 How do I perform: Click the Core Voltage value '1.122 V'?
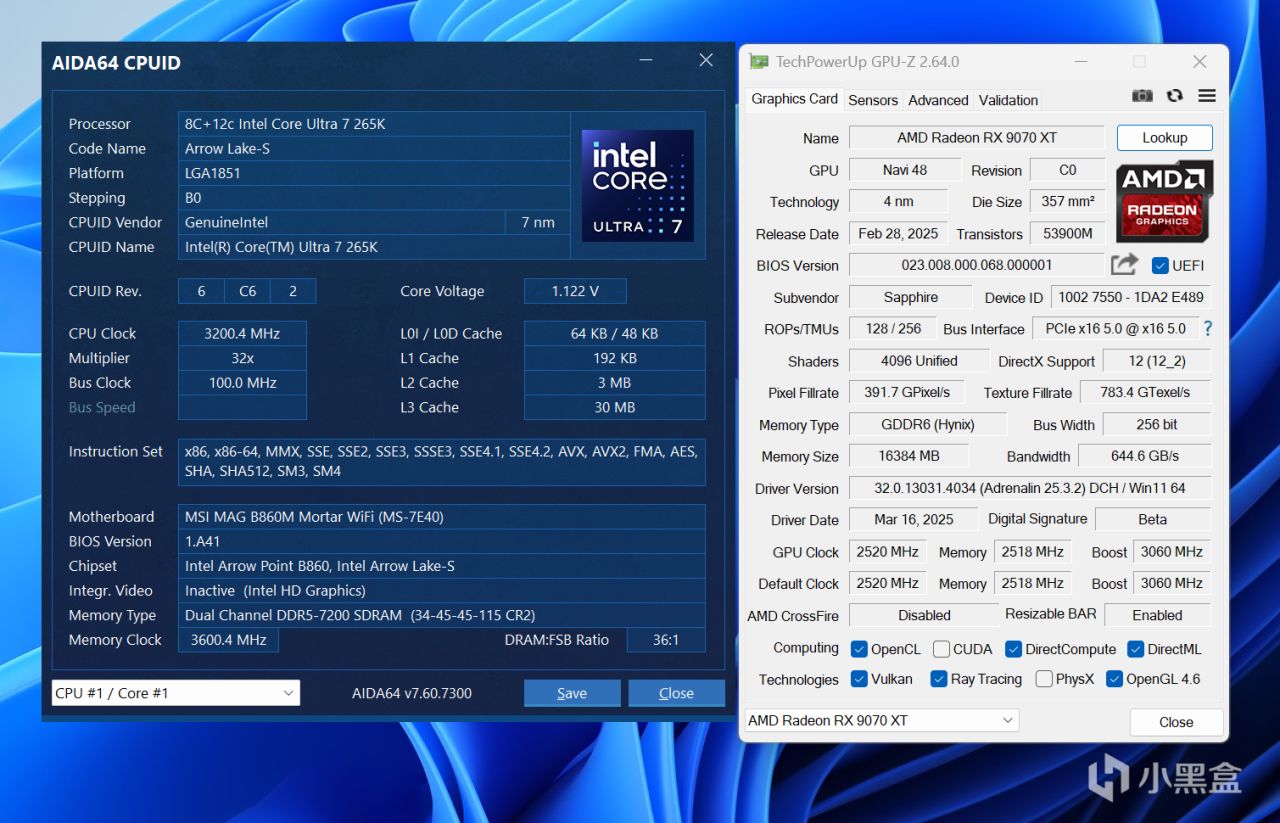[575, 291]
